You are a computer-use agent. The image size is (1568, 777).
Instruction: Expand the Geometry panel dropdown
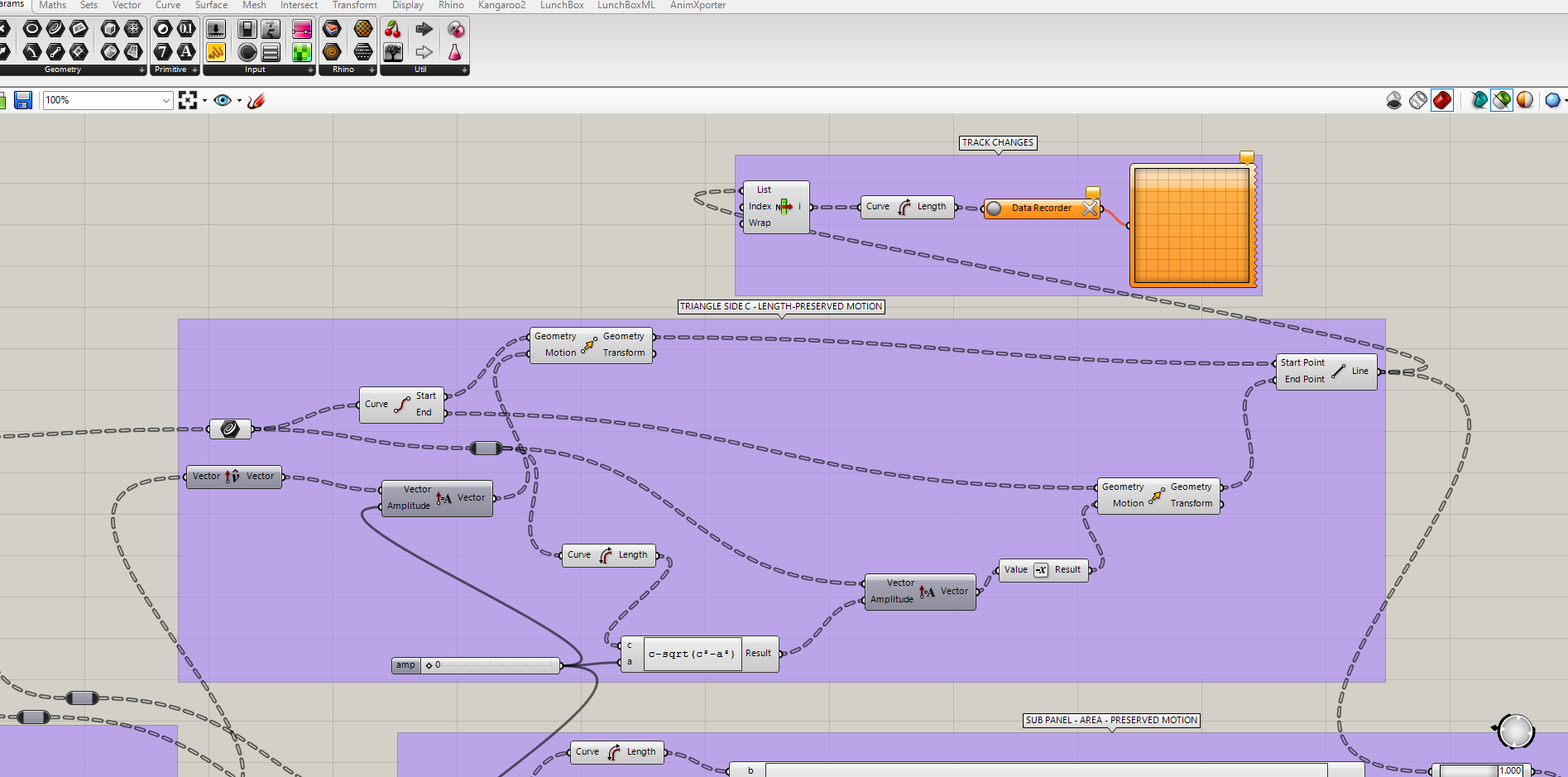pyautogui.click(x=141, y=70)
